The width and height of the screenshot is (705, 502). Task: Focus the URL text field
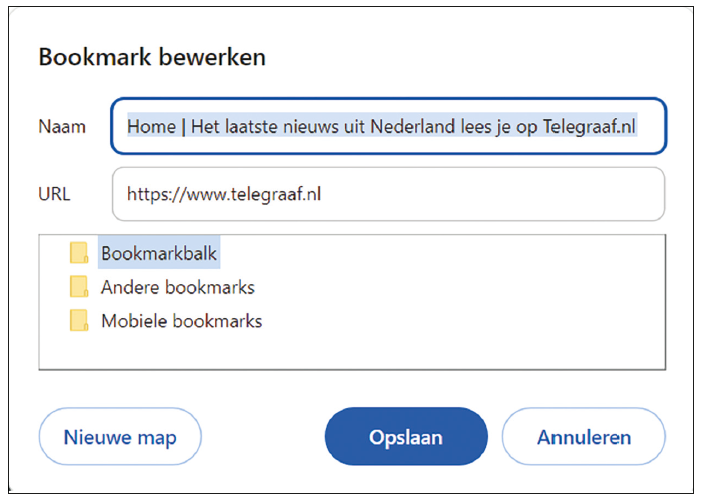pos(388,194)
